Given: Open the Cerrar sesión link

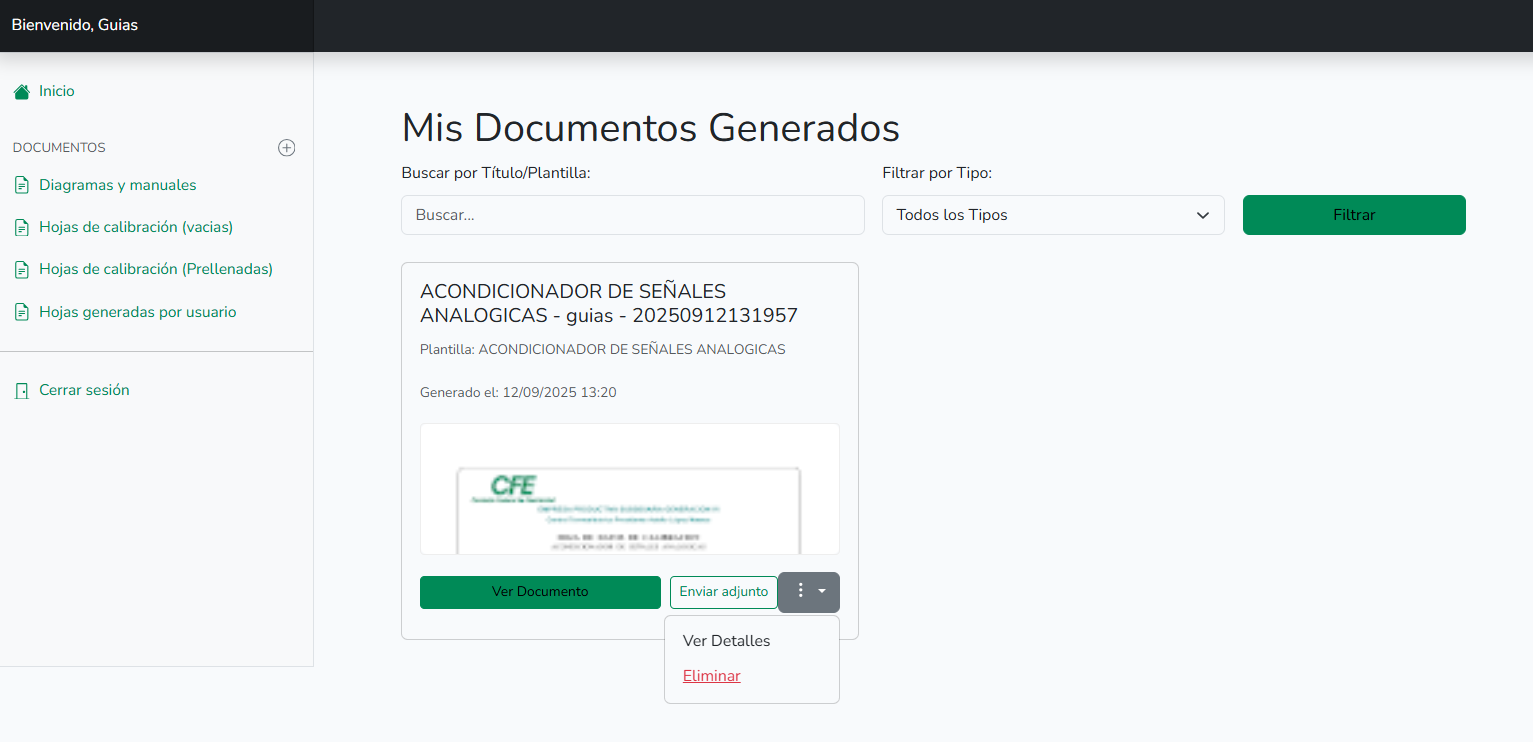Looking at the screenshot, I should 84,390.
